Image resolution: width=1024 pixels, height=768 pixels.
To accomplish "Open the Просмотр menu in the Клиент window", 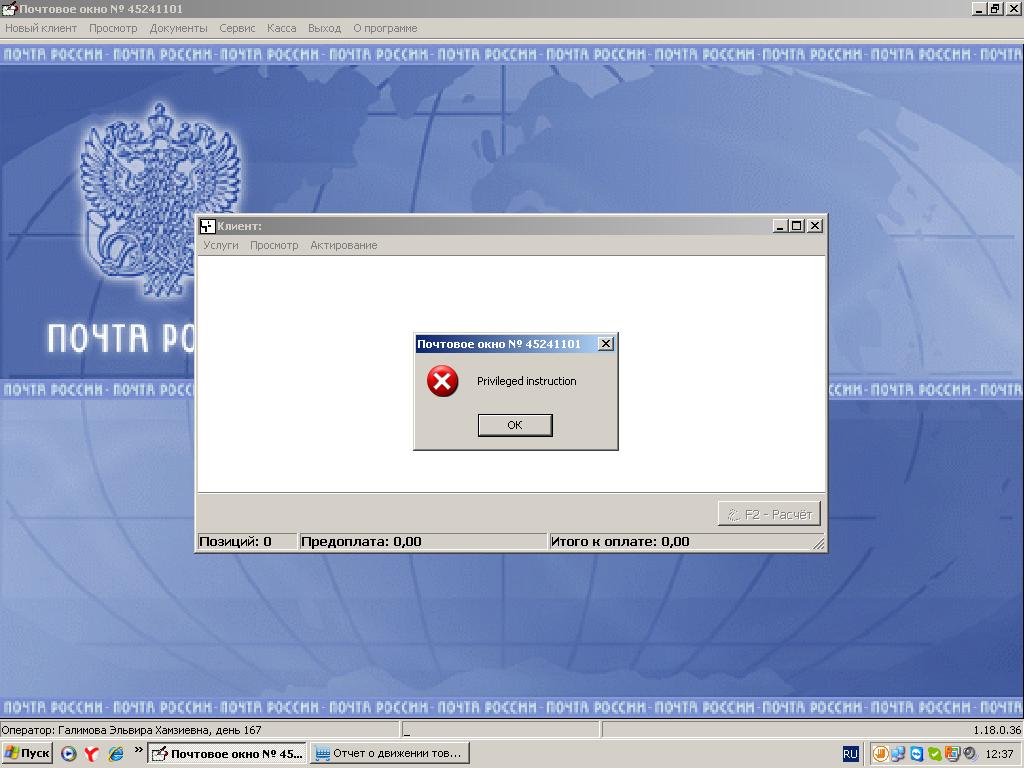I will 274,245.
